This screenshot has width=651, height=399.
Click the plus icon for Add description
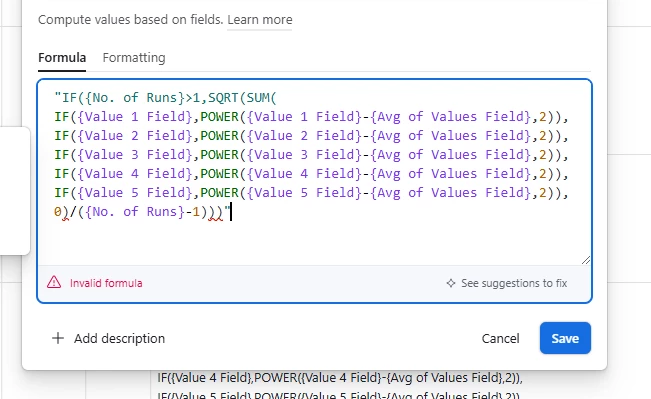click(x=58, y=338)
